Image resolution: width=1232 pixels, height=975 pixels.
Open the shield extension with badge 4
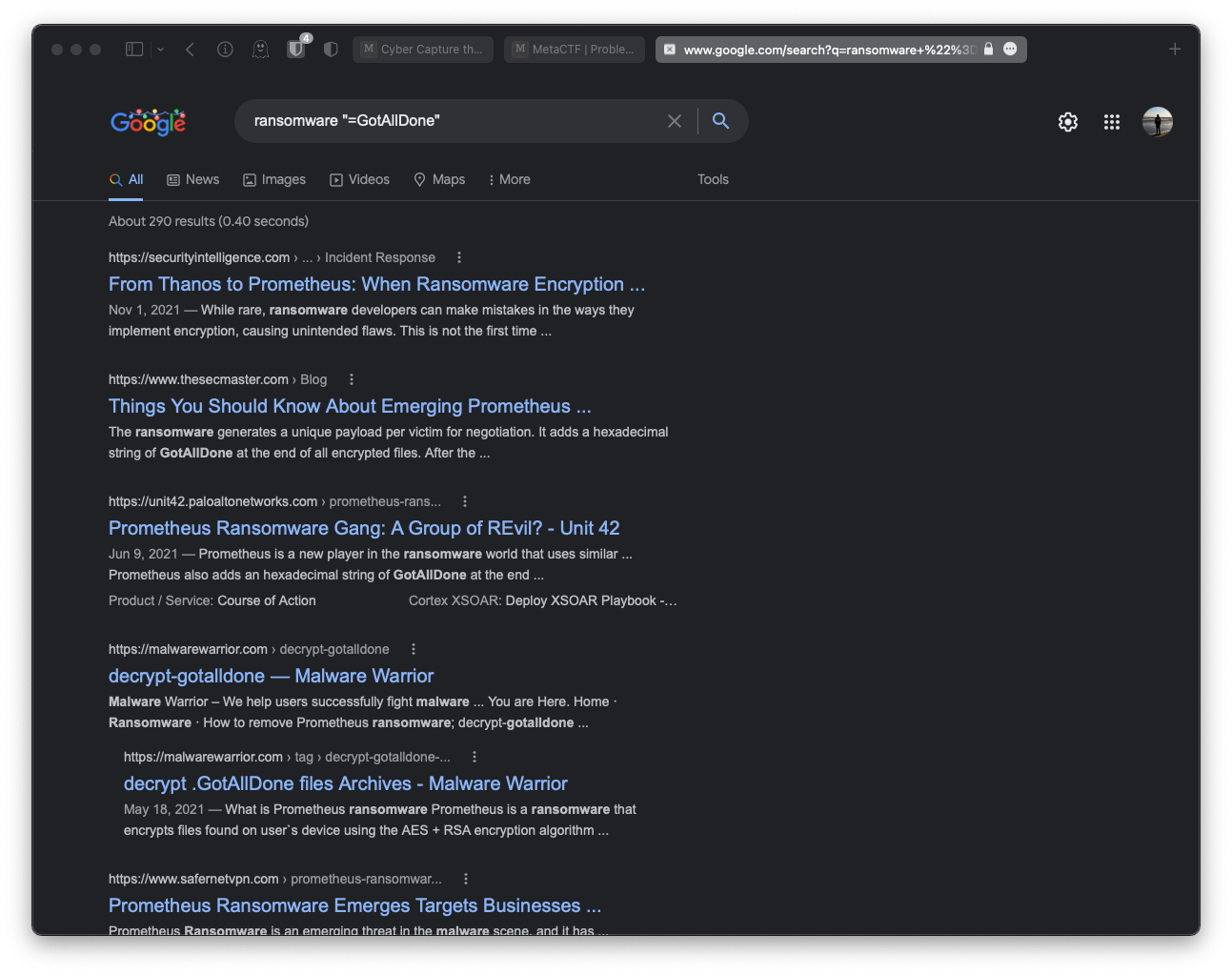(x=296, y=48)
